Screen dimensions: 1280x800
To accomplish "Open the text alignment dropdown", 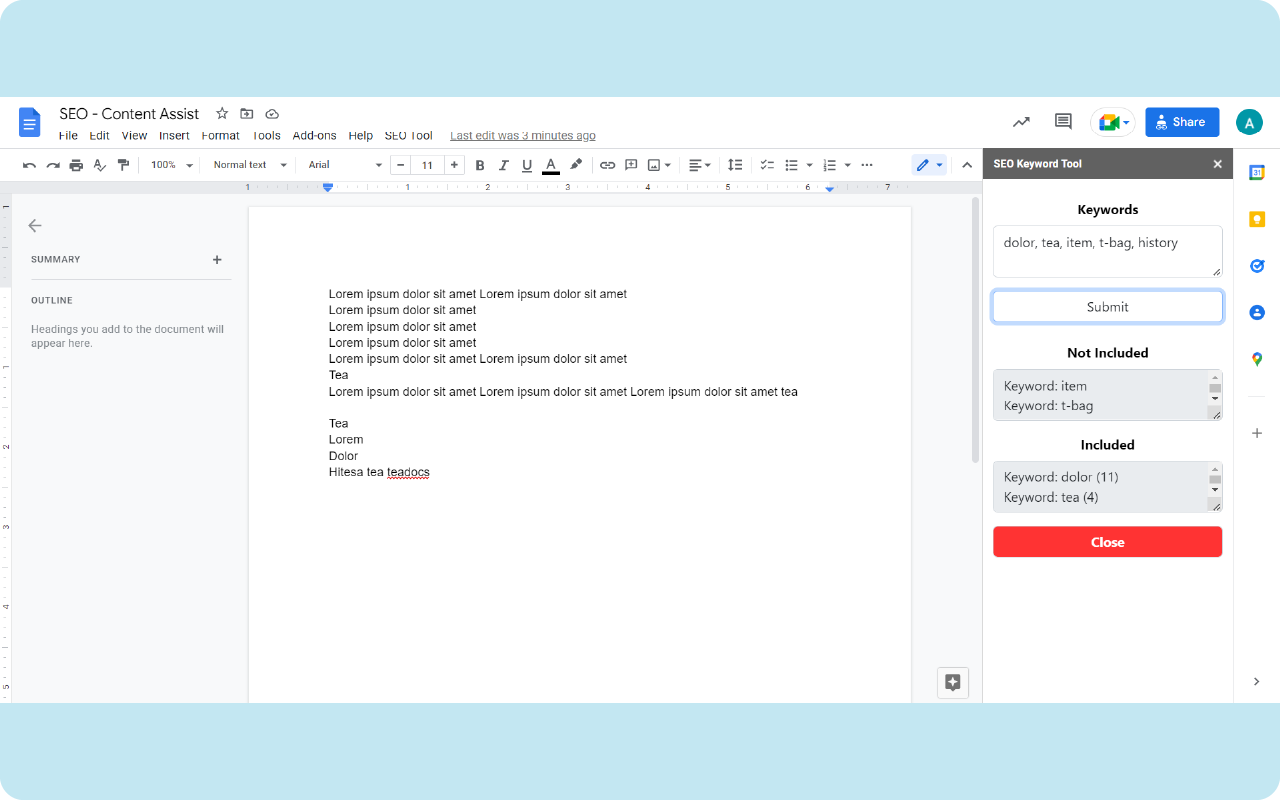I will click(x=700, y=165).
